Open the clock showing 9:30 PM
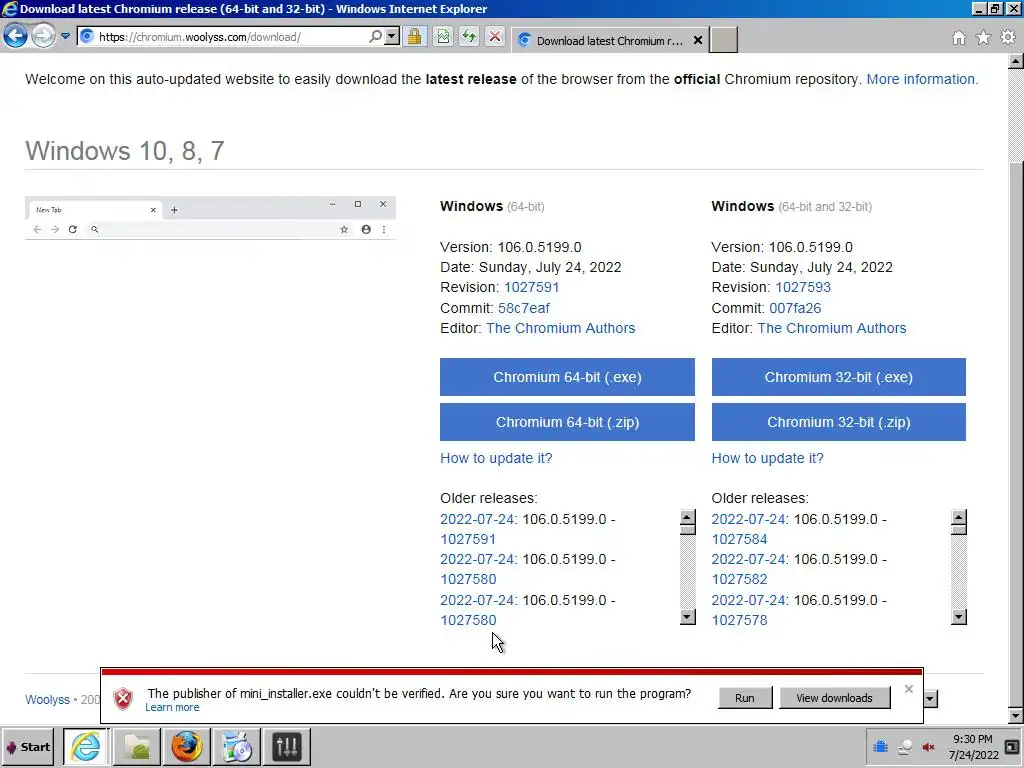This screenshot has width=1024, height=768. point(973,747)
